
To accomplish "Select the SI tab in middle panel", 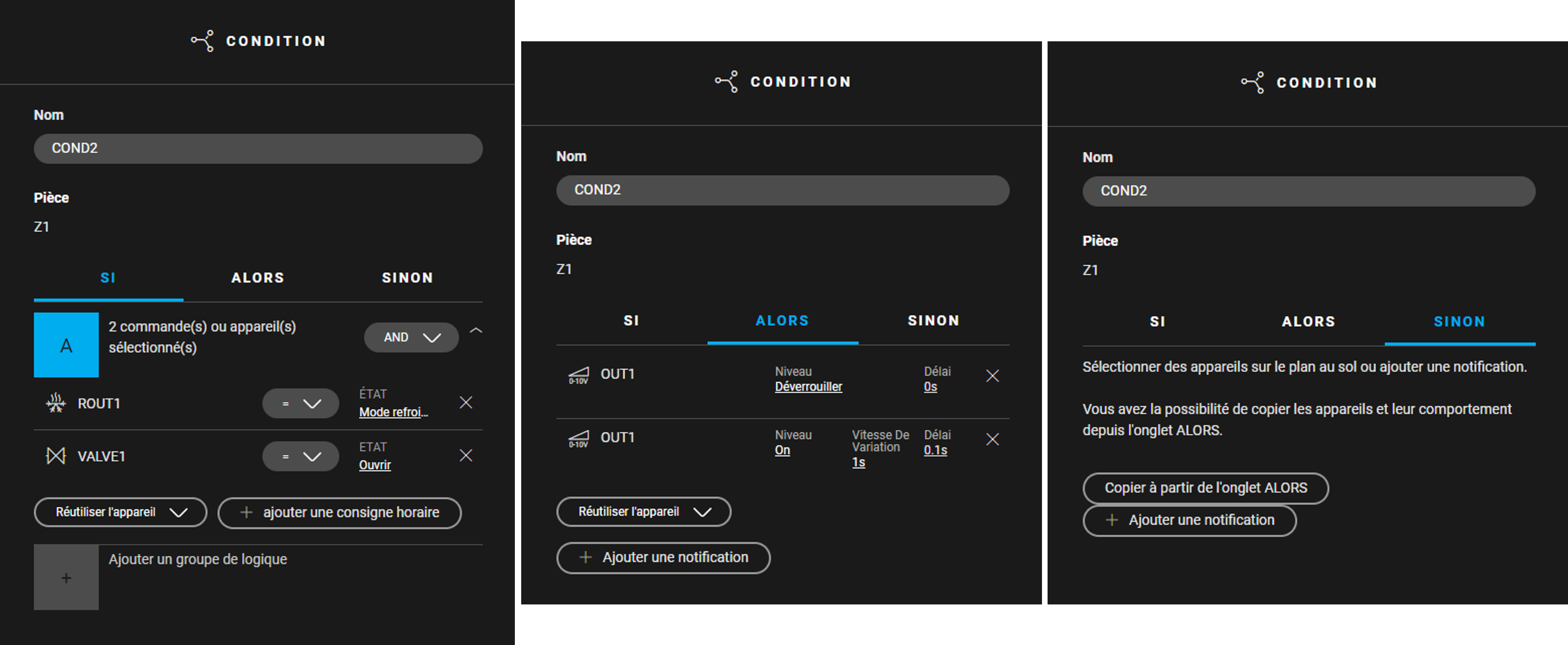I will pyautogui.click(x=632, y=320).
